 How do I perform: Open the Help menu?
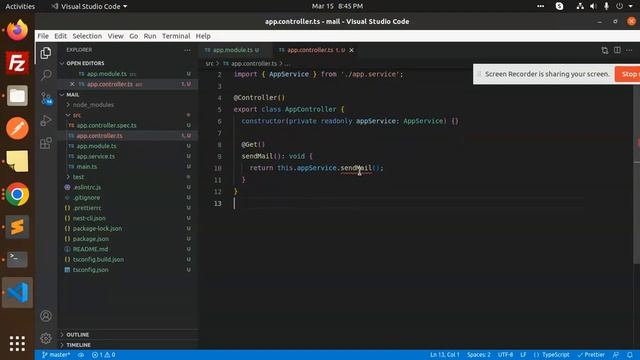[203, 36]
